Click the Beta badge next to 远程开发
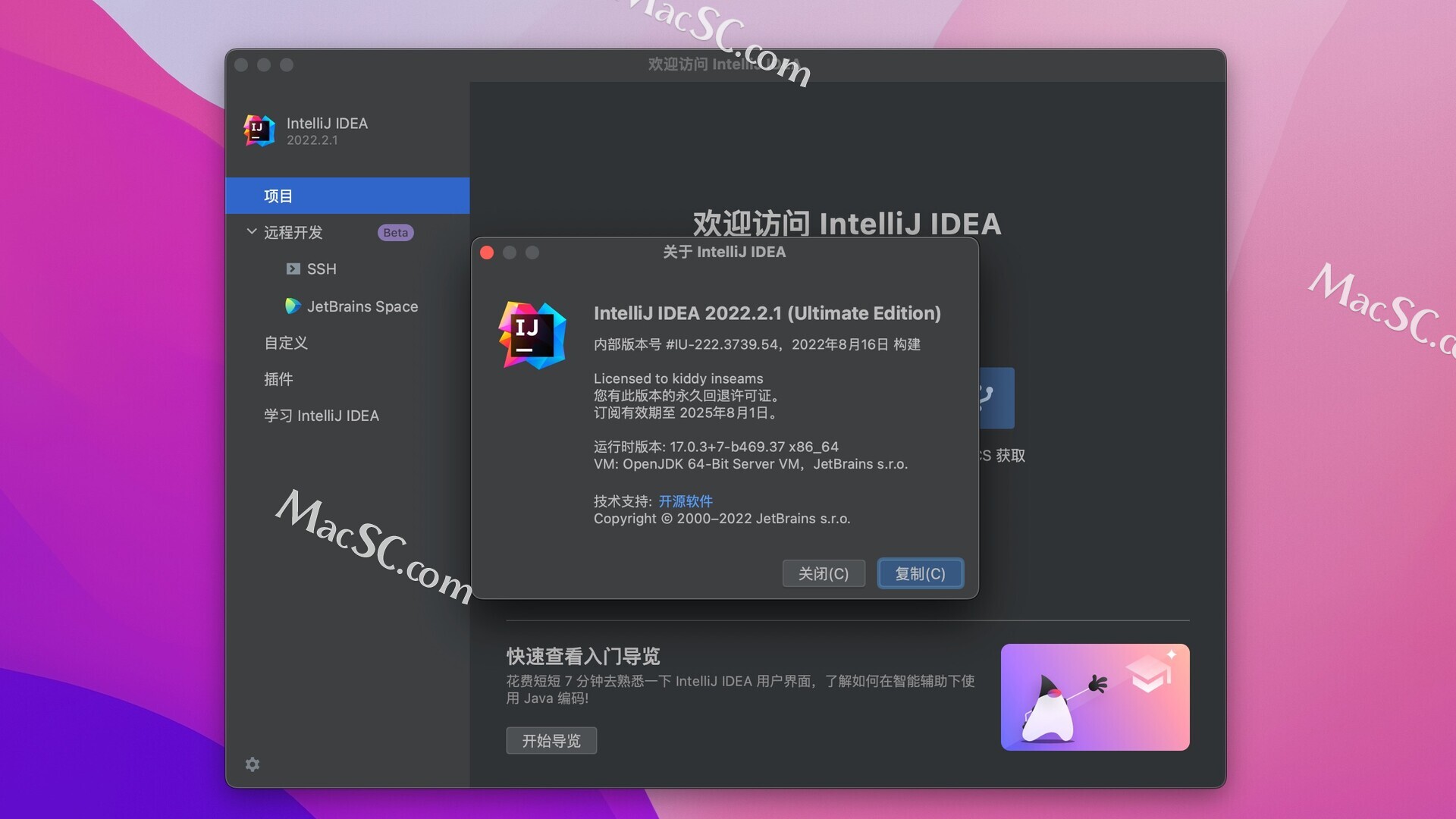Image resolution: width=1456 pixels, height=819 pixels. [395, 233]
